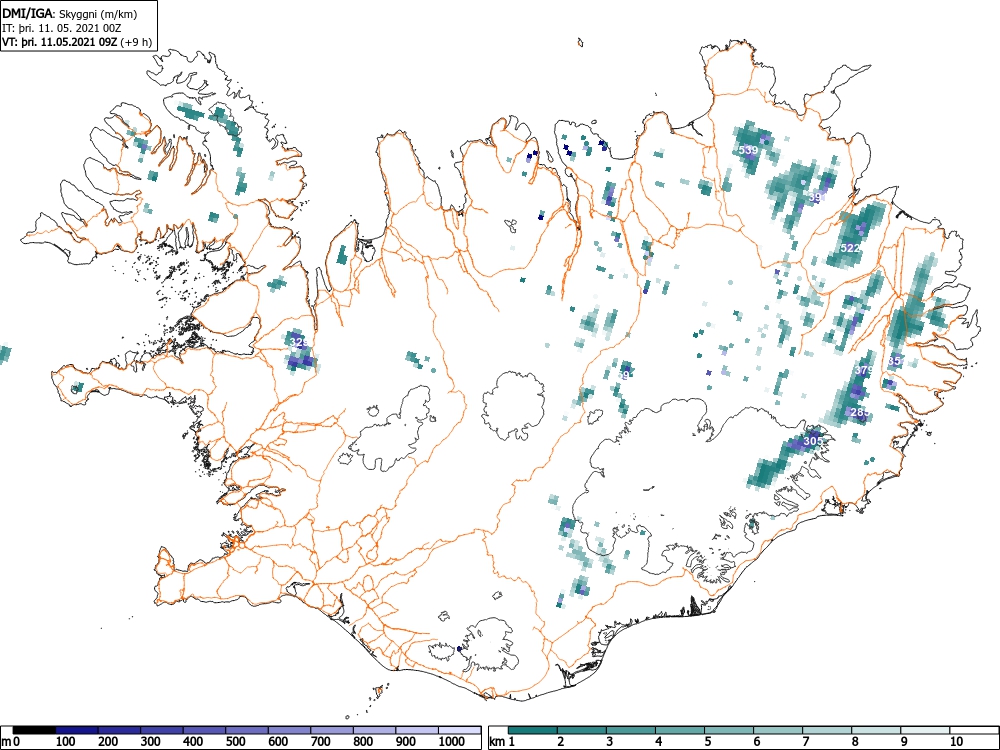
Task: Click the '379' visibility value on the map
Action: click(864, 371)
